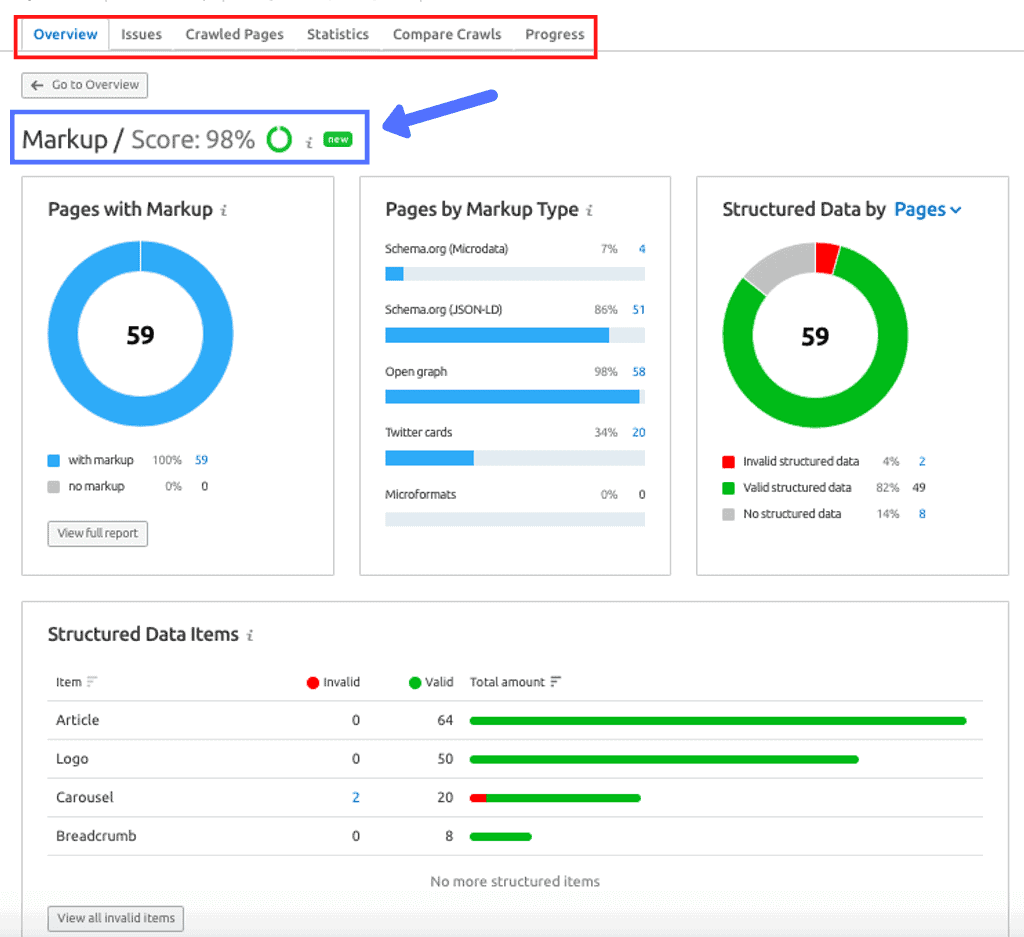
Task: Click info icon beside Pages by Markup Type
Action: [589, 210]
